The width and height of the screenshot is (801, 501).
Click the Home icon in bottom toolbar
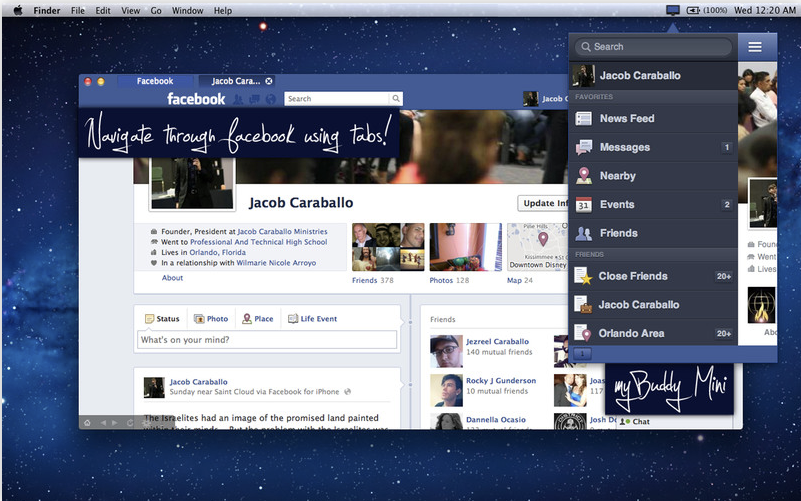87,423
